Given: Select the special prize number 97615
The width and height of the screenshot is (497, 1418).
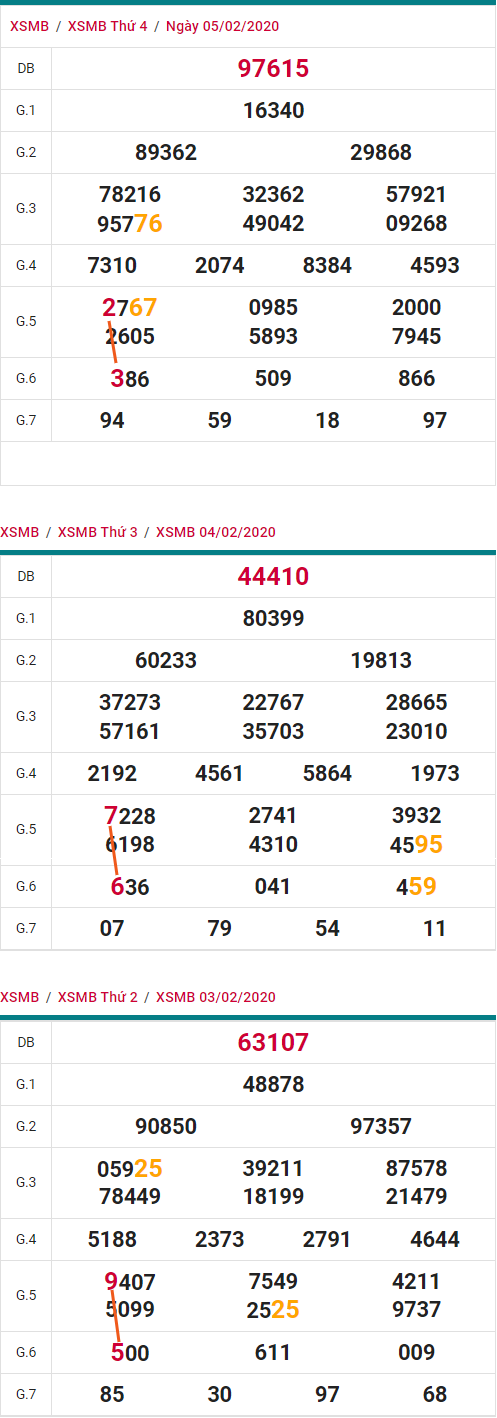Looking at the screenshot, I should tap(273, 68).
